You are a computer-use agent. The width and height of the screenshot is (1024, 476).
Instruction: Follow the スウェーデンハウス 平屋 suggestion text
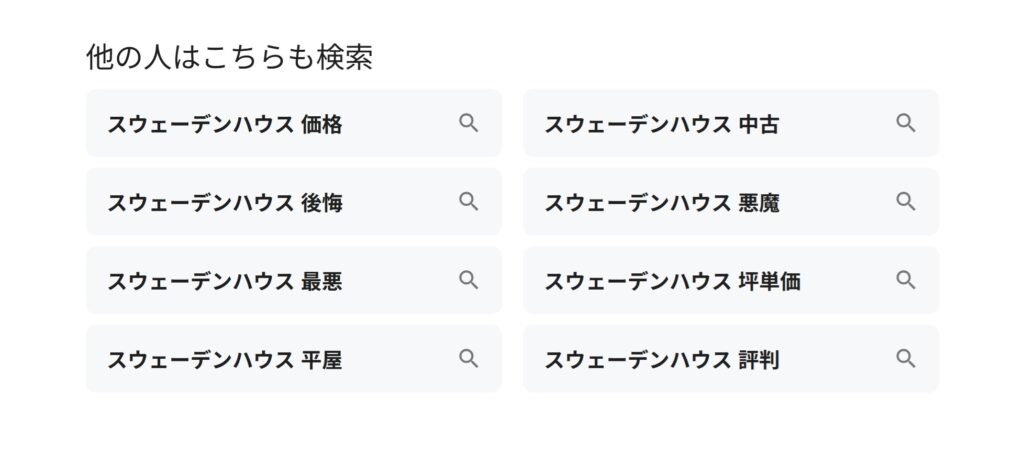225,360
